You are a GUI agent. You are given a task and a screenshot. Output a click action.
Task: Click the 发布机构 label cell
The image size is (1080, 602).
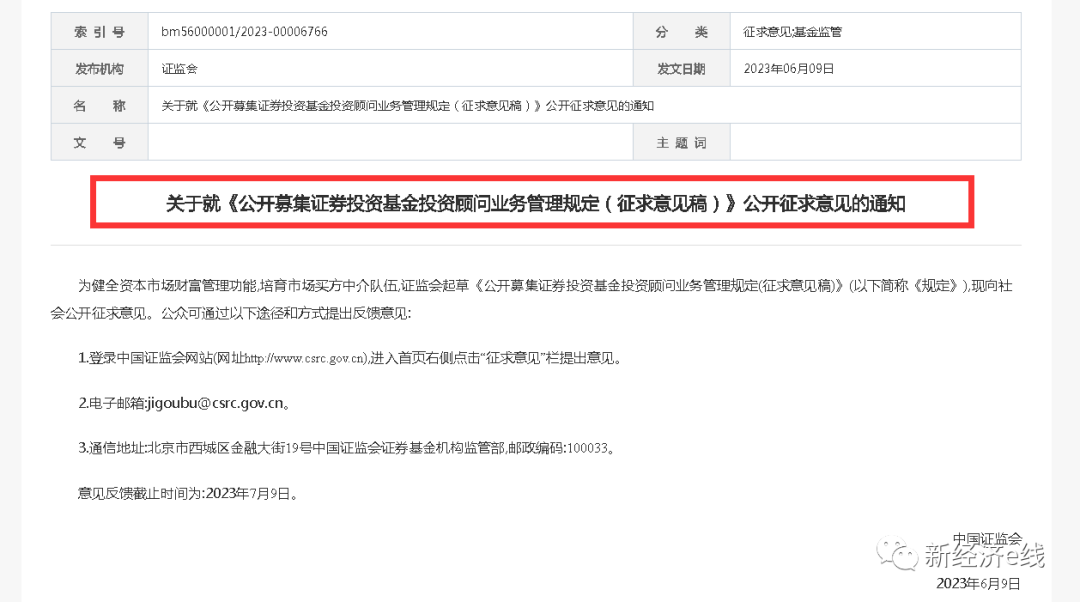click(x=100, y=68)
